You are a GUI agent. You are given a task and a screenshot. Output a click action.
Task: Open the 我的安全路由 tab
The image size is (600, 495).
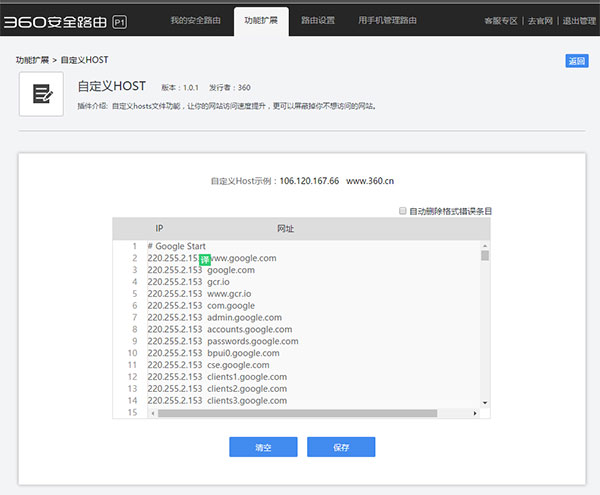pyautogui.click(x=195, y=20)
